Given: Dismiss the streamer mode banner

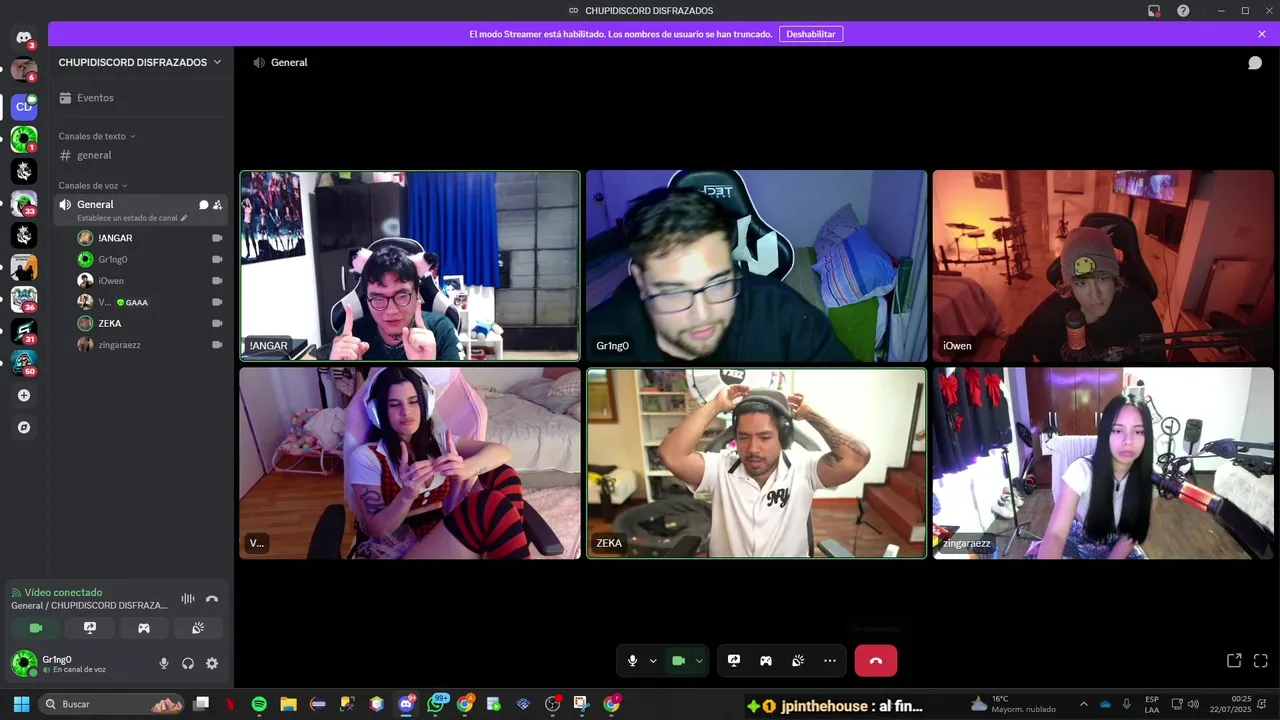Looking at the screenshot, I should (1262, 34).
